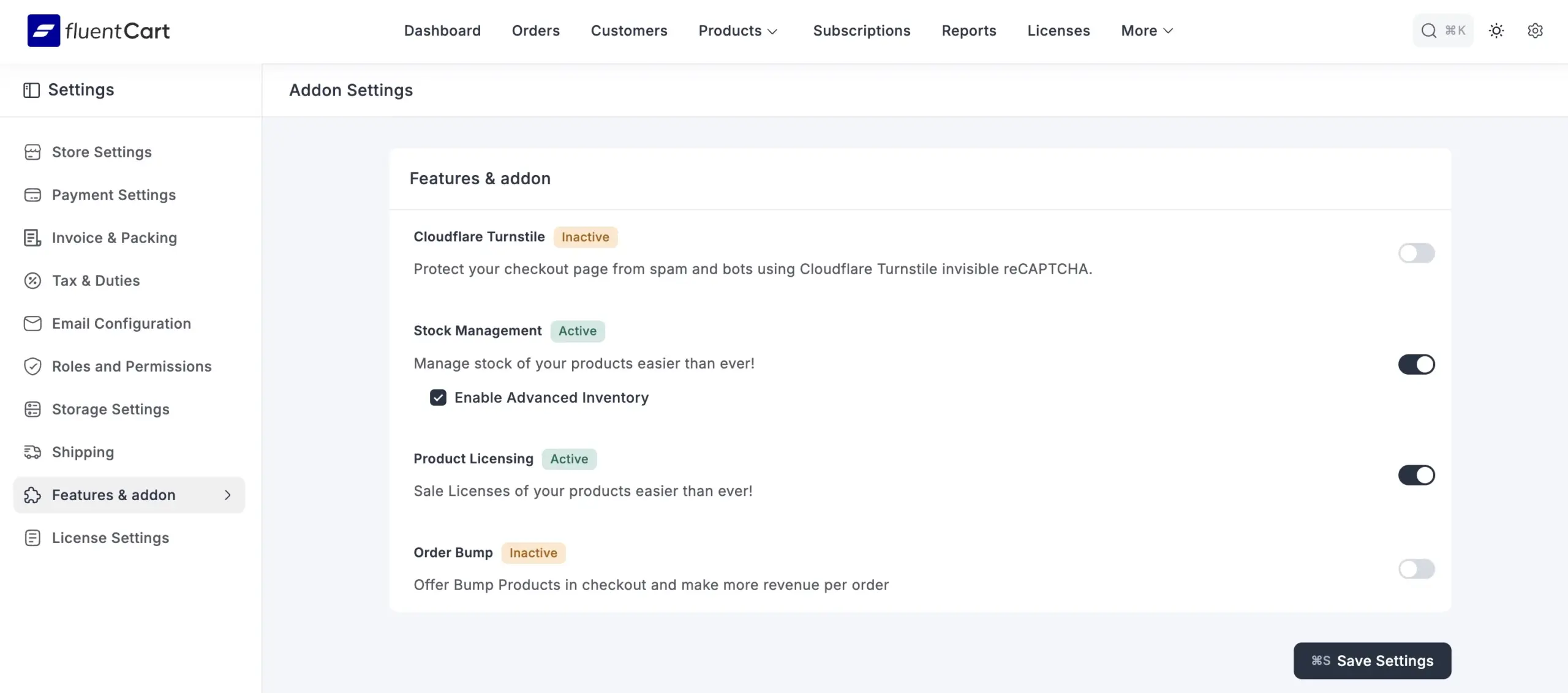1568x693 pixels.
Task: Expand Features & addon chevron
Action: tap(228, 495)
